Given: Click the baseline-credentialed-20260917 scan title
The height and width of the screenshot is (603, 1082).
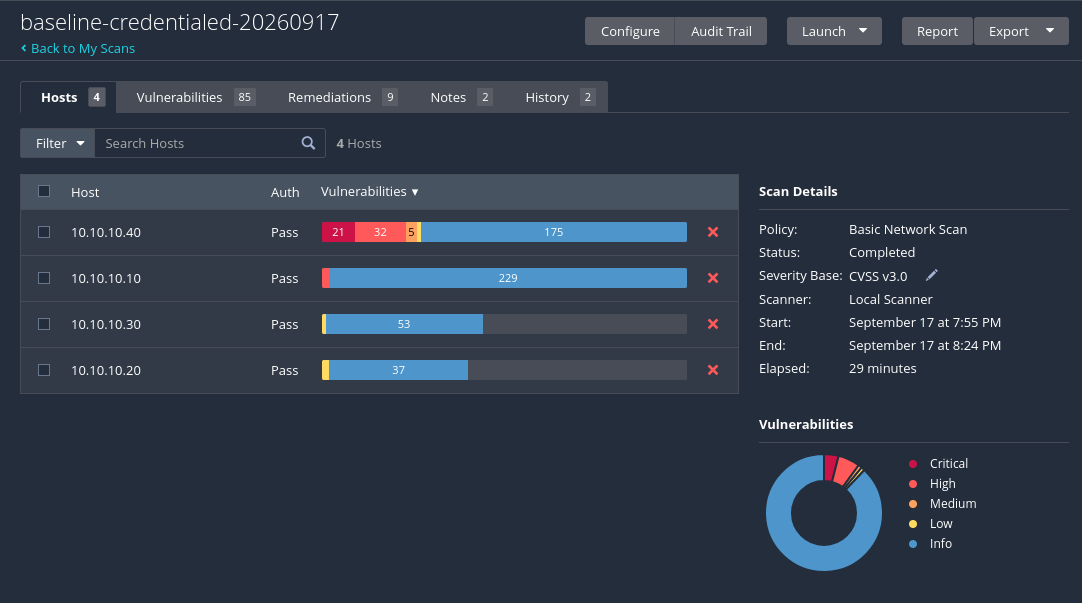Looking at the screenshot, I should click(x=179, y=22).
